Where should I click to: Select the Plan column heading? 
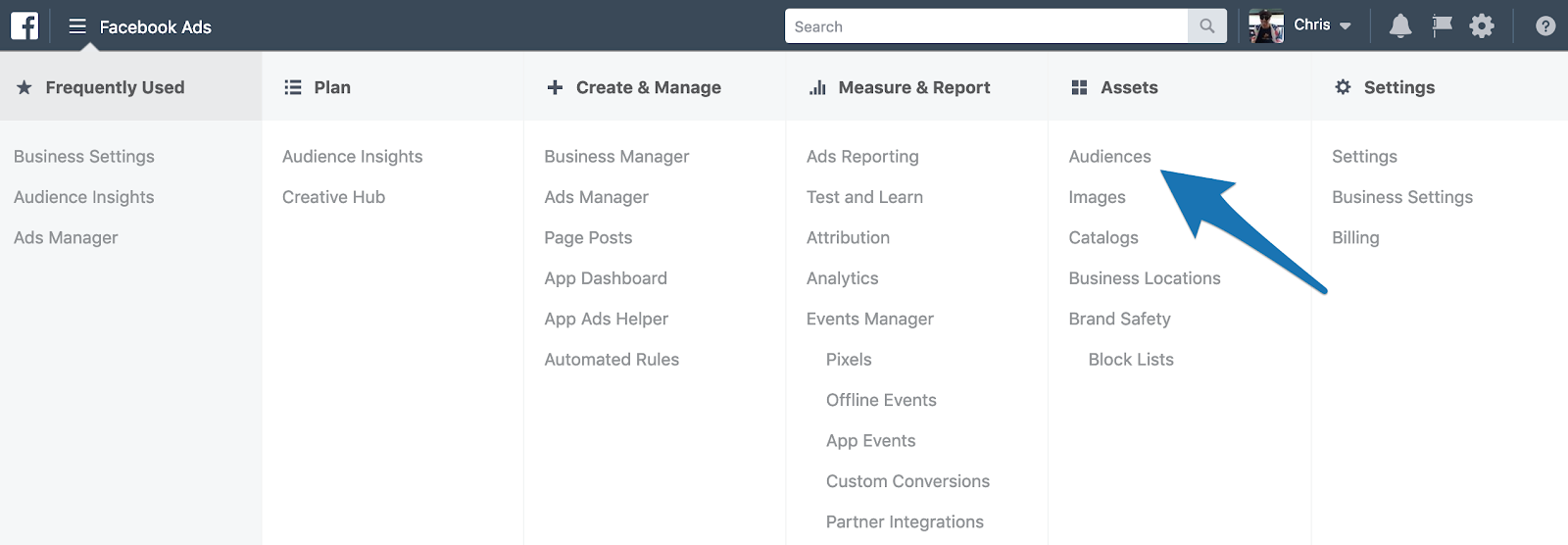click(332, 87)
